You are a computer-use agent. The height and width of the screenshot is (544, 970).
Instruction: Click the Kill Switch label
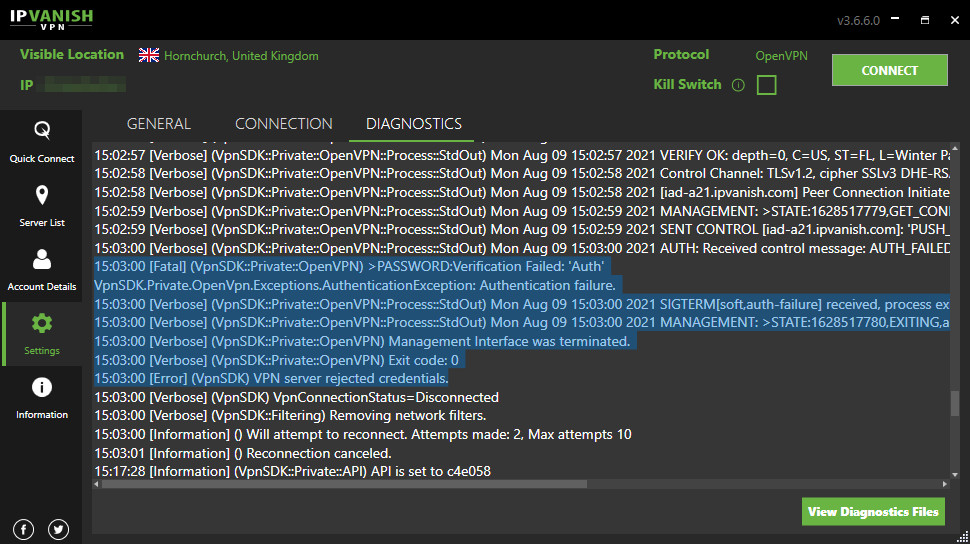tap(687, 84)
